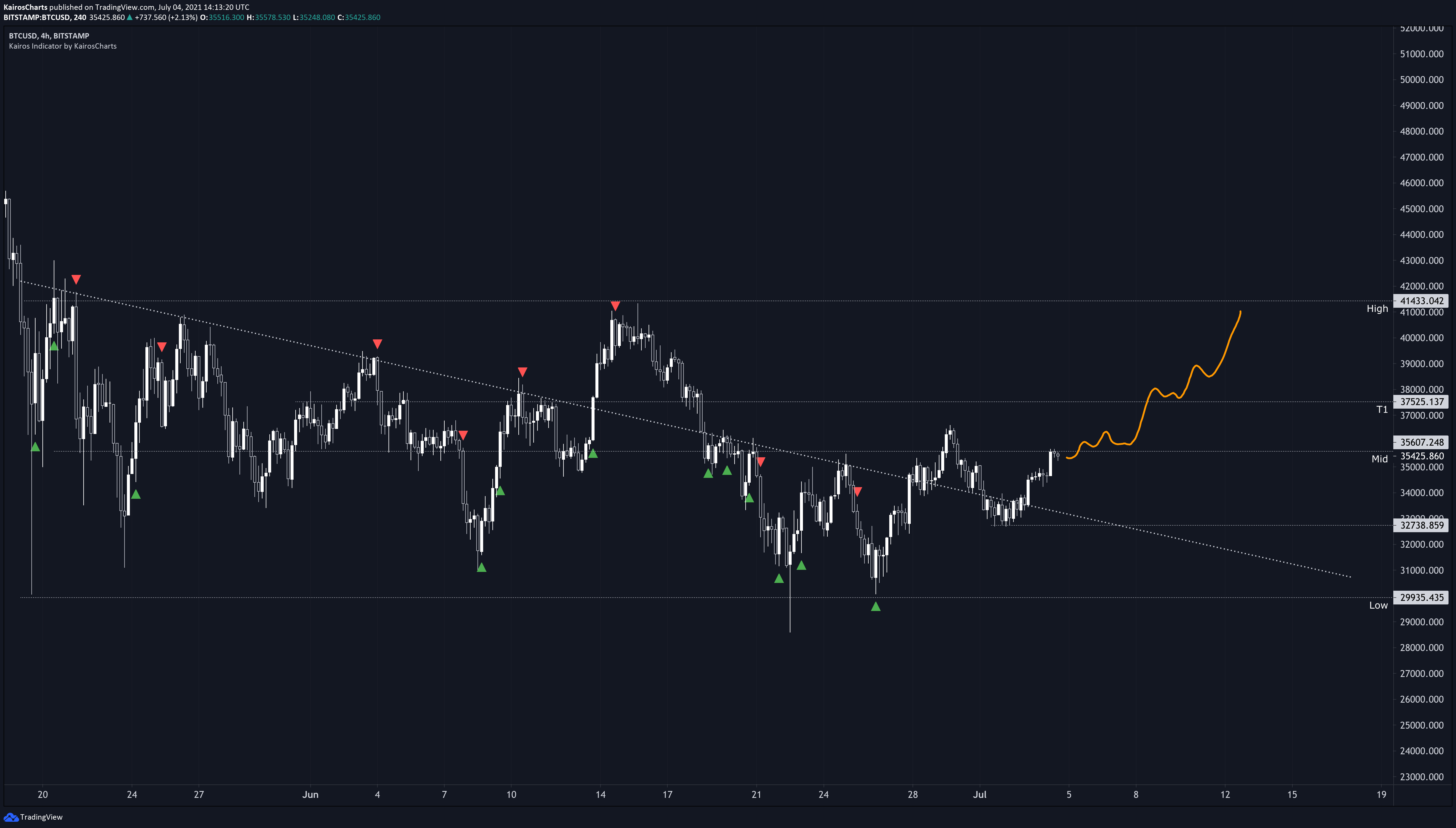Image resolution: width=1456 pixels, height=828 pixels.
Task: Click red sell triangle touching the High line
Action: coord(615,306)
